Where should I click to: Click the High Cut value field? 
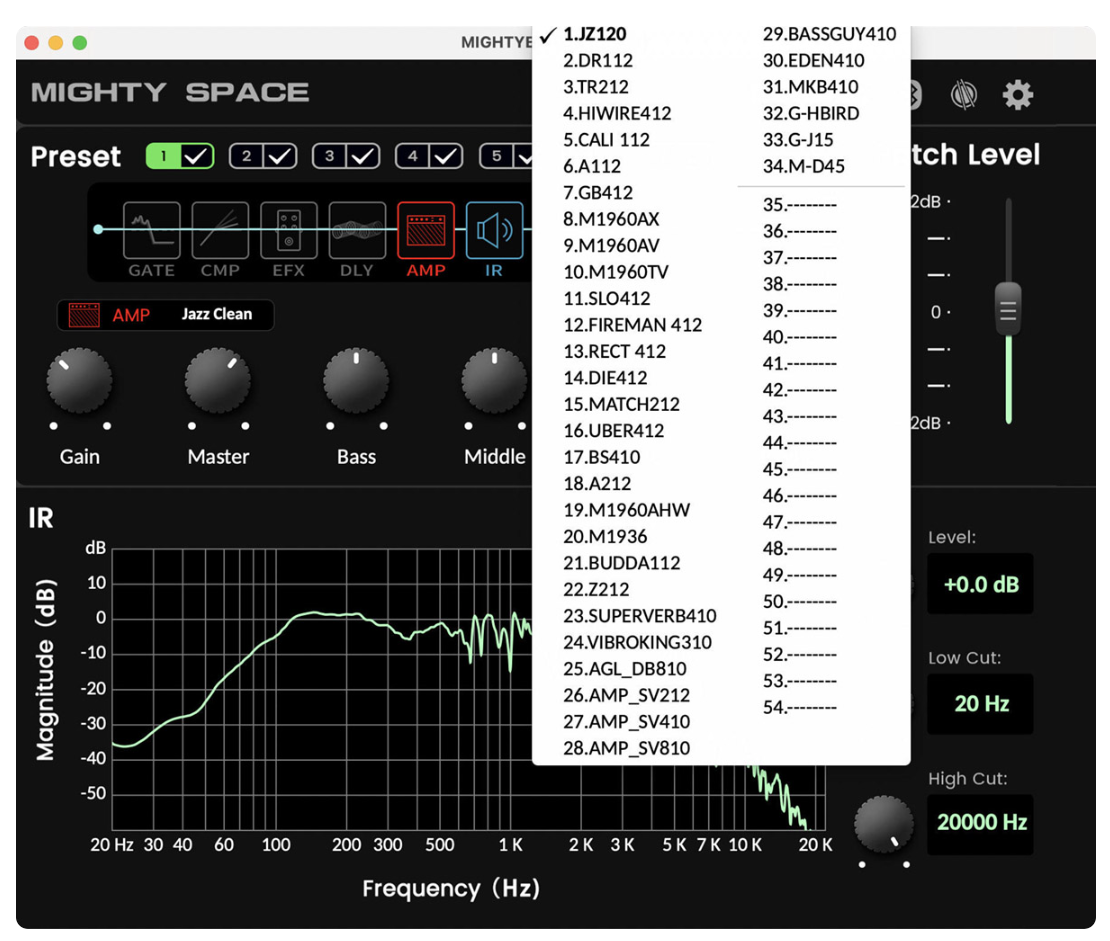coord(980,823)
